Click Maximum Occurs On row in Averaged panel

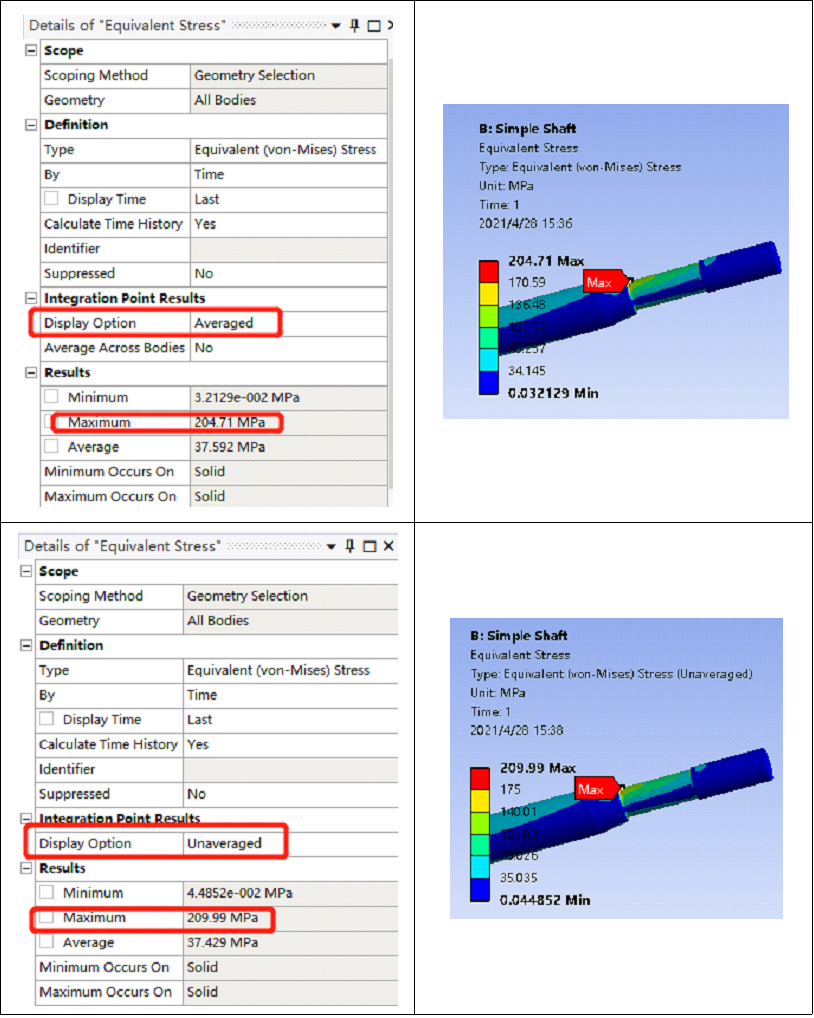point(214,497)
